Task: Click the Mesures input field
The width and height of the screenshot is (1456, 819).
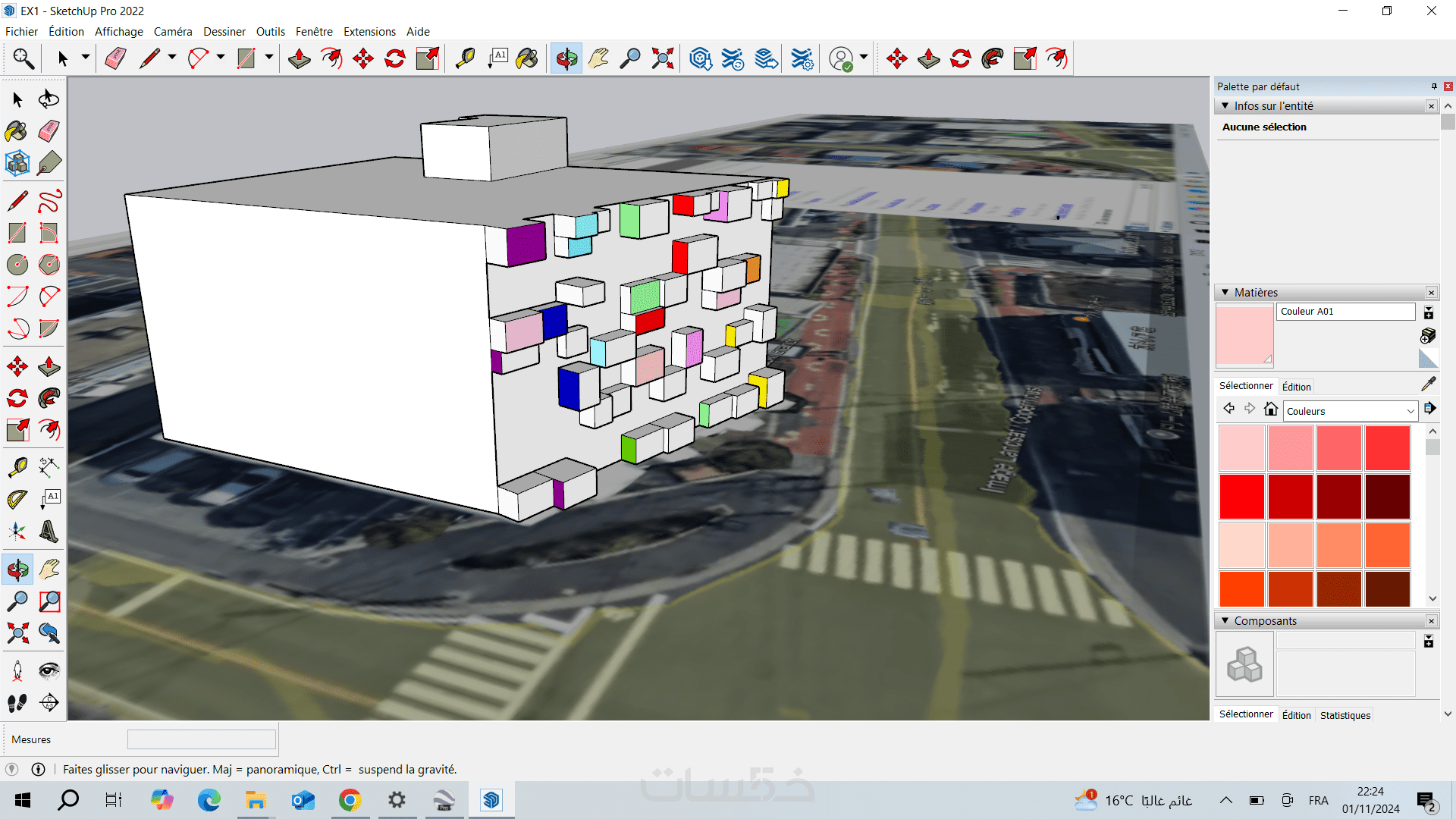Action: (201, 739)
